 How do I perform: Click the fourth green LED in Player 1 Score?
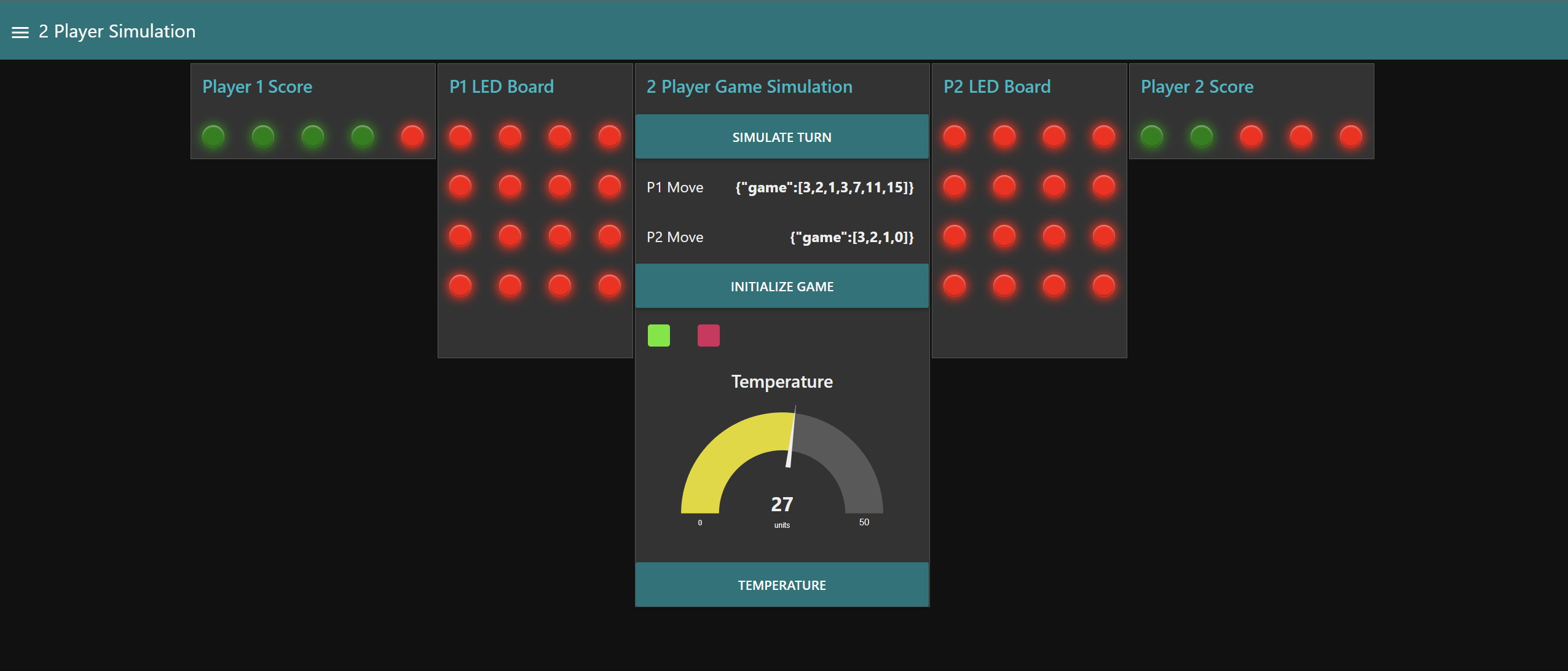(363, 136)
